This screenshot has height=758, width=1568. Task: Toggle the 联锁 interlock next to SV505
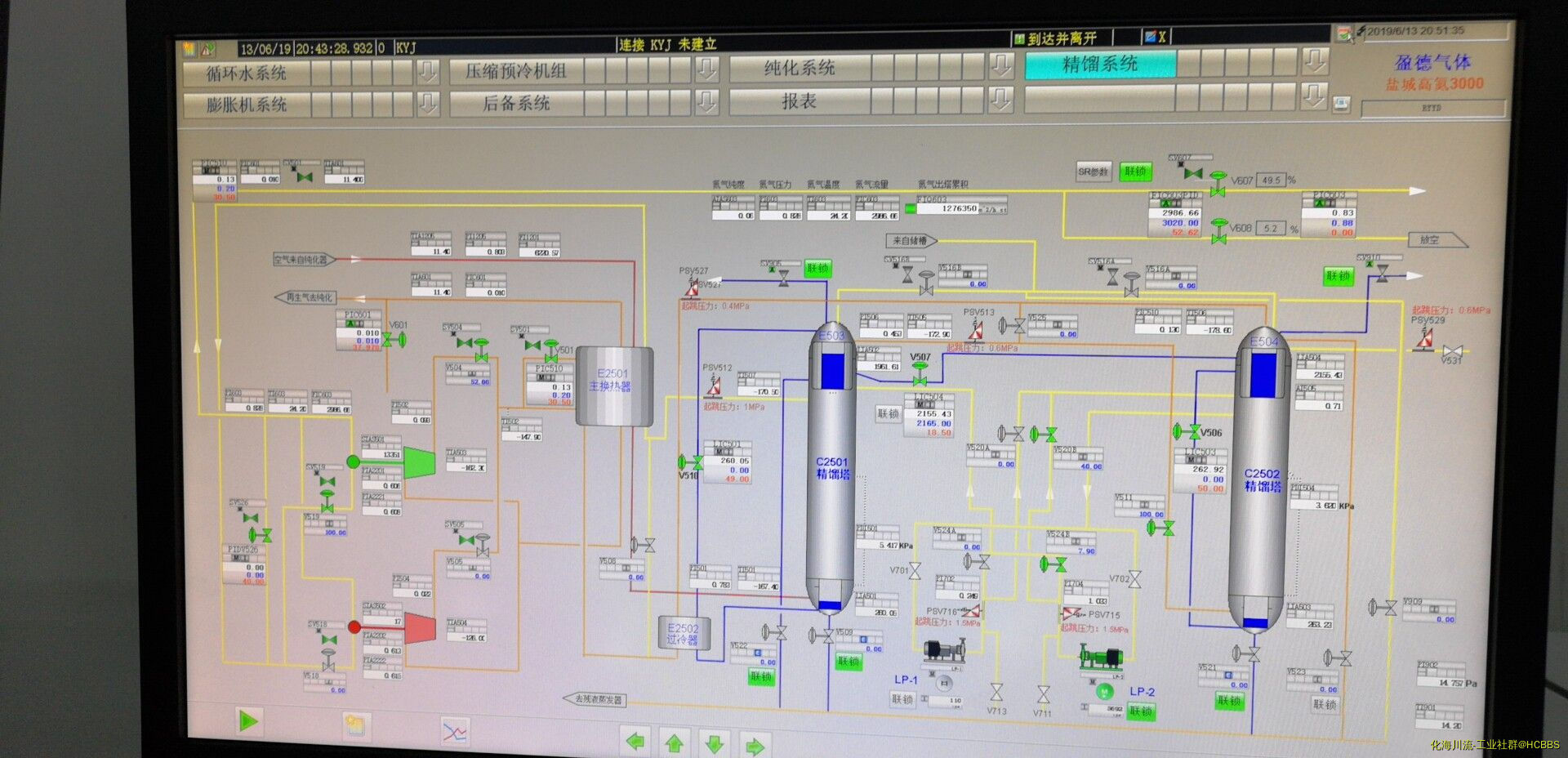click(817, 268)
